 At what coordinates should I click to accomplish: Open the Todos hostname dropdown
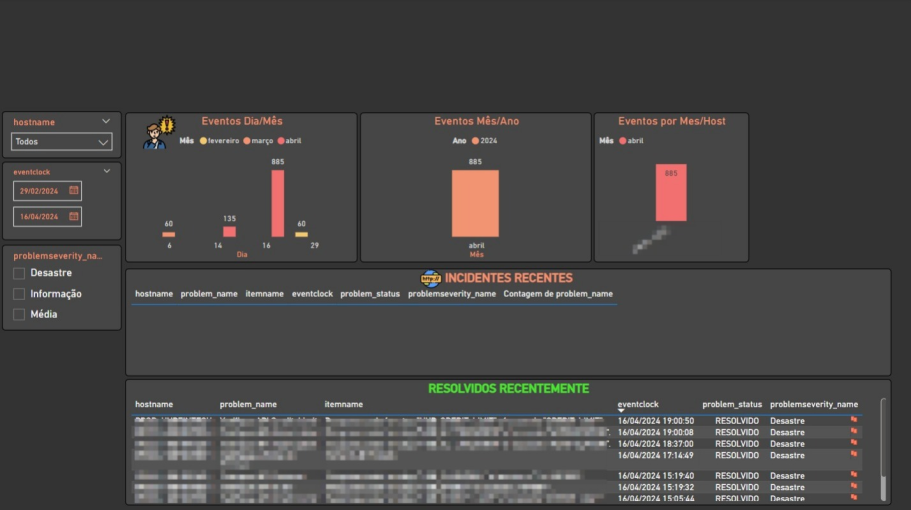pyautogui.click(x=62, y=142)
